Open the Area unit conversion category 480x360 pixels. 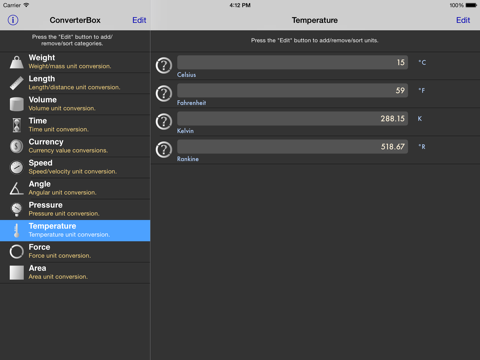point(75,272)
